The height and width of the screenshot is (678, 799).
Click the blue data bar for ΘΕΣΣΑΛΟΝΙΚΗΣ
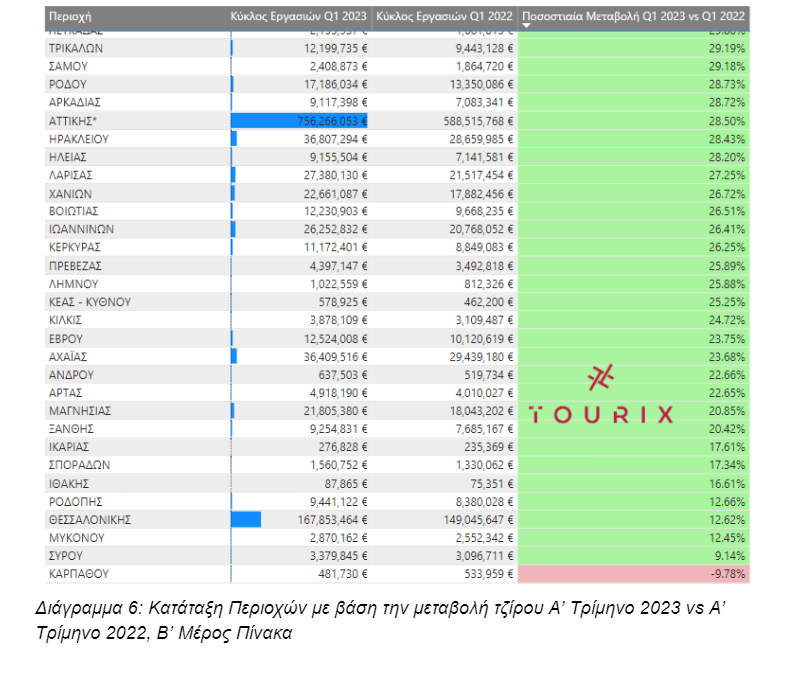click(x=246, y=519)
